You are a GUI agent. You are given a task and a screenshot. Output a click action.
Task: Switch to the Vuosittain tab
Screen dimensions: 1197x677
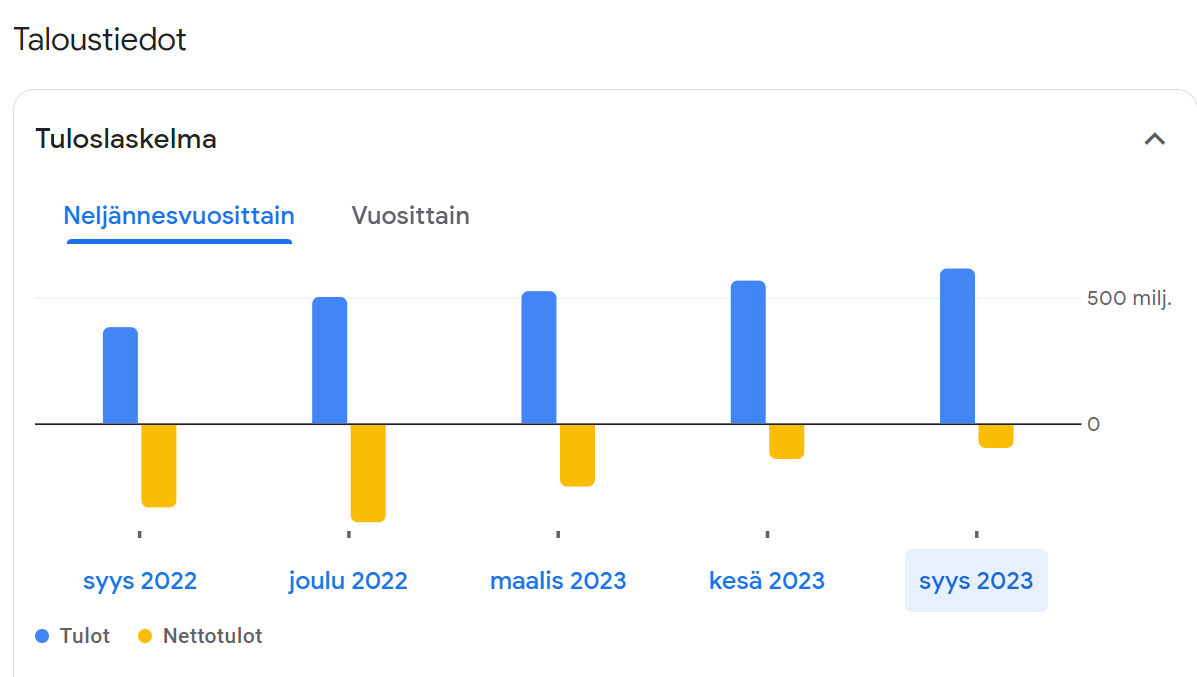(410, 216)
